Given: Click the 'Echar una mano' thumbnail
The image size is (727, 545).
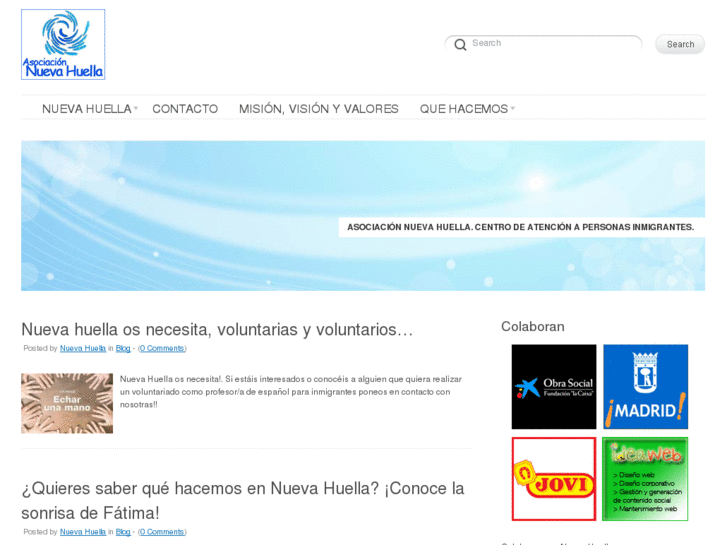Looking at the screenshot, I should pyautogui.click(x=67, y=404).
